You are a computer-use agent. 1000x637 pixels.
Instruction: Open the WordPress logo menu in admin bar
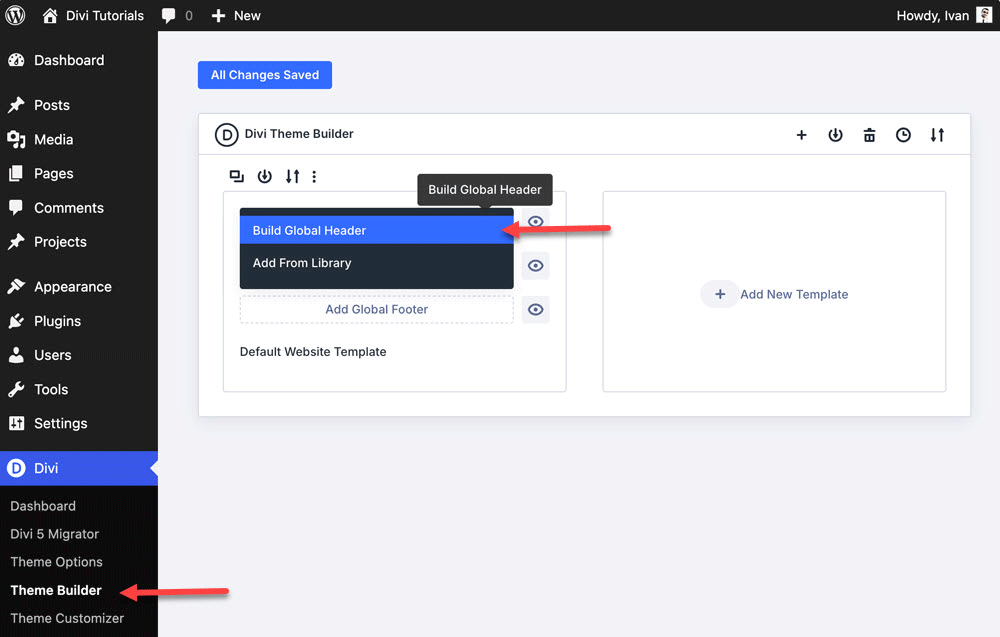click(x=14, y=15)
